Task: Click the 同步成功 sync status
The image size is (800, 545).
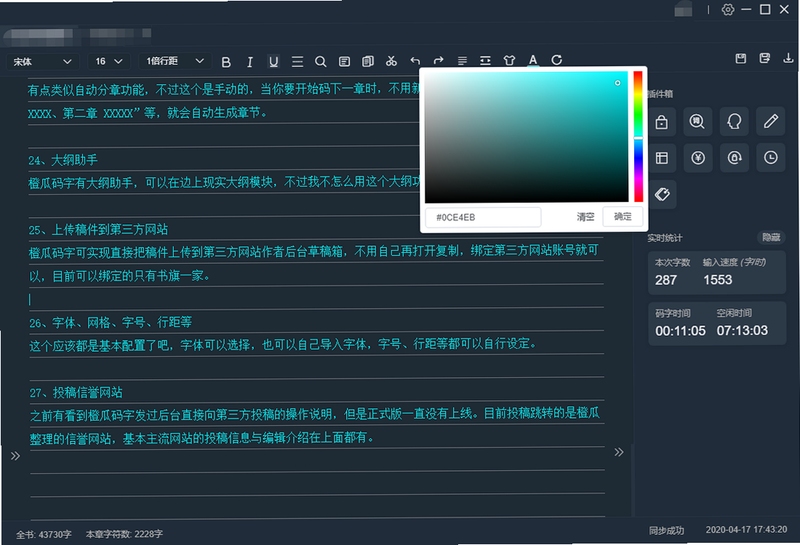Action: 666,531
